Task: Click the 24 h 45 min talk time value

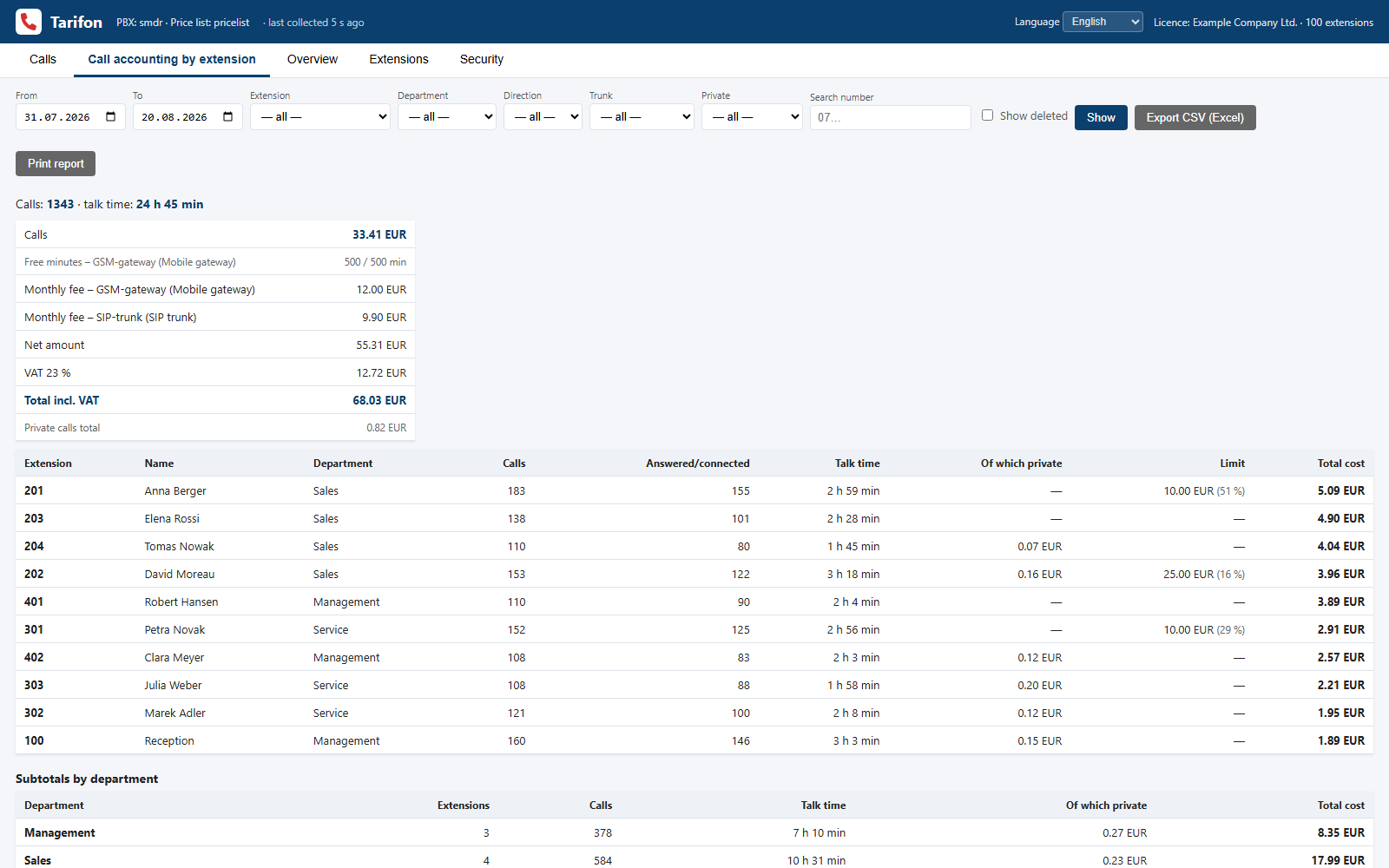Action: tap(169, 204)
